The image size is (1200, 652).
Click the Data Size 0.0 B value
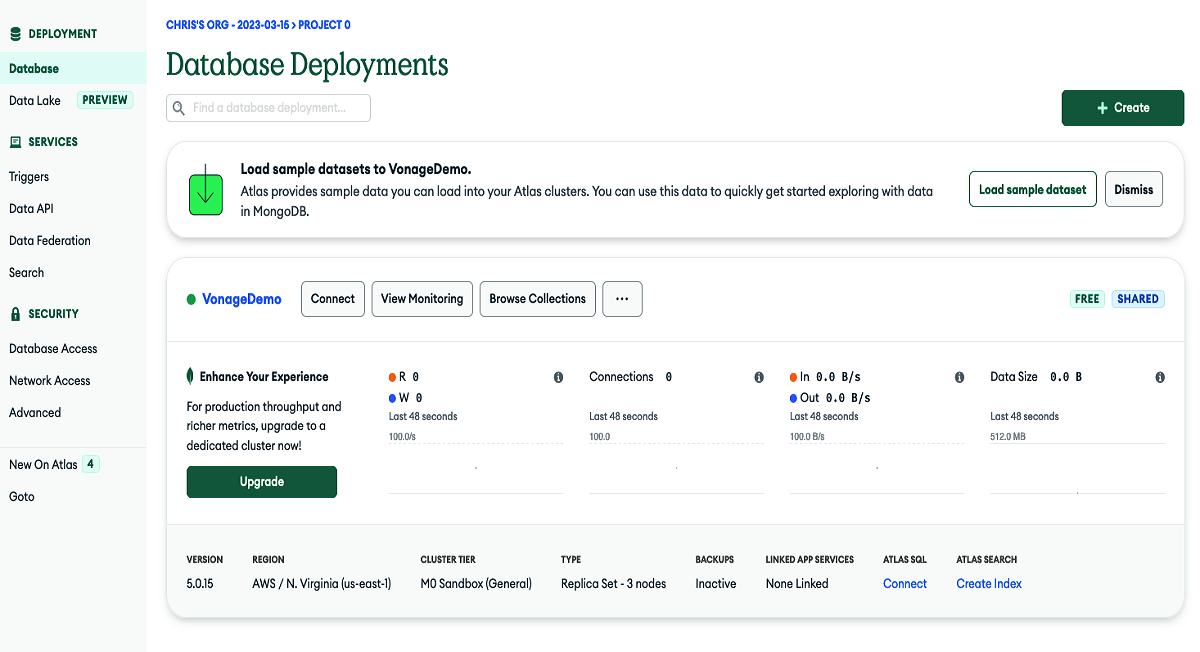[1066, 377]
